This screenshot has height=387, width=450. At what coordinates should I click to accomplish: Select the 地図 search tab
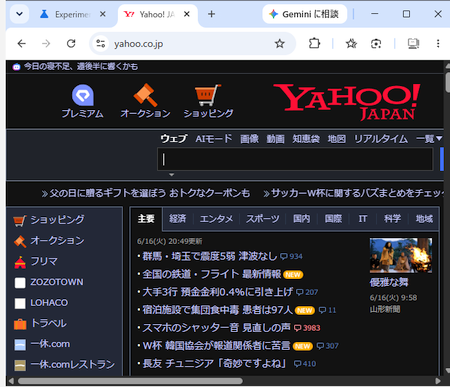coord(336,139)
